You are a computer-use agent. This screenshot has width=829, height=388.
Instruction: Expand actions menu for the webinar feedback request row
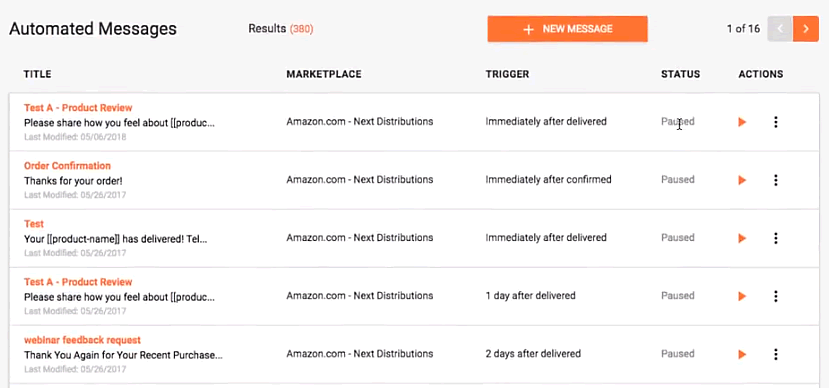click(x=776, y=355)
